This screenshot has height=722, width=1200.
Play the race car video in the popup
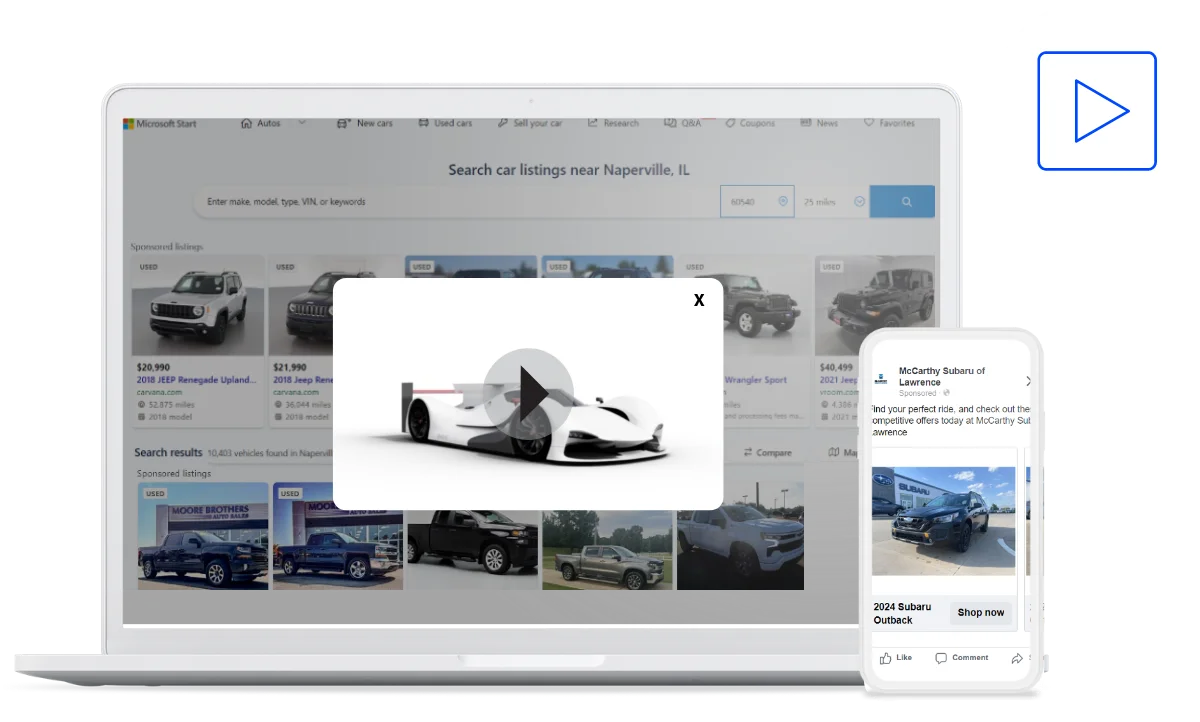point(528,393)
